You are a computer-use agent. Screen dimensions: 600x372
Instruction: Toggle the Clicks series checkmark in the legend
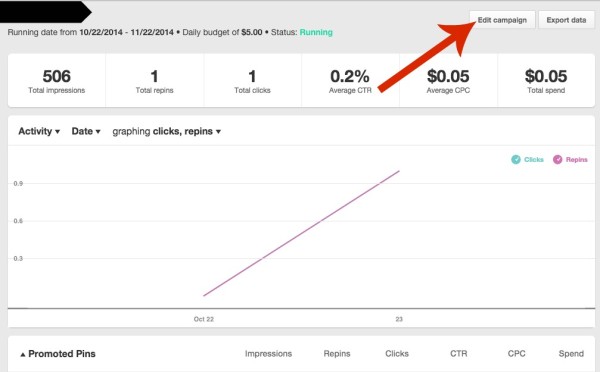[515, 160]
